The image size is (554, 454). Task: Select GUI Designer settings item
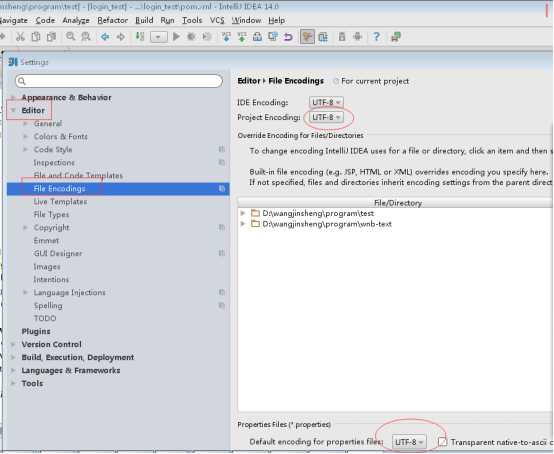pyautogui.click(x=58, y=254)
